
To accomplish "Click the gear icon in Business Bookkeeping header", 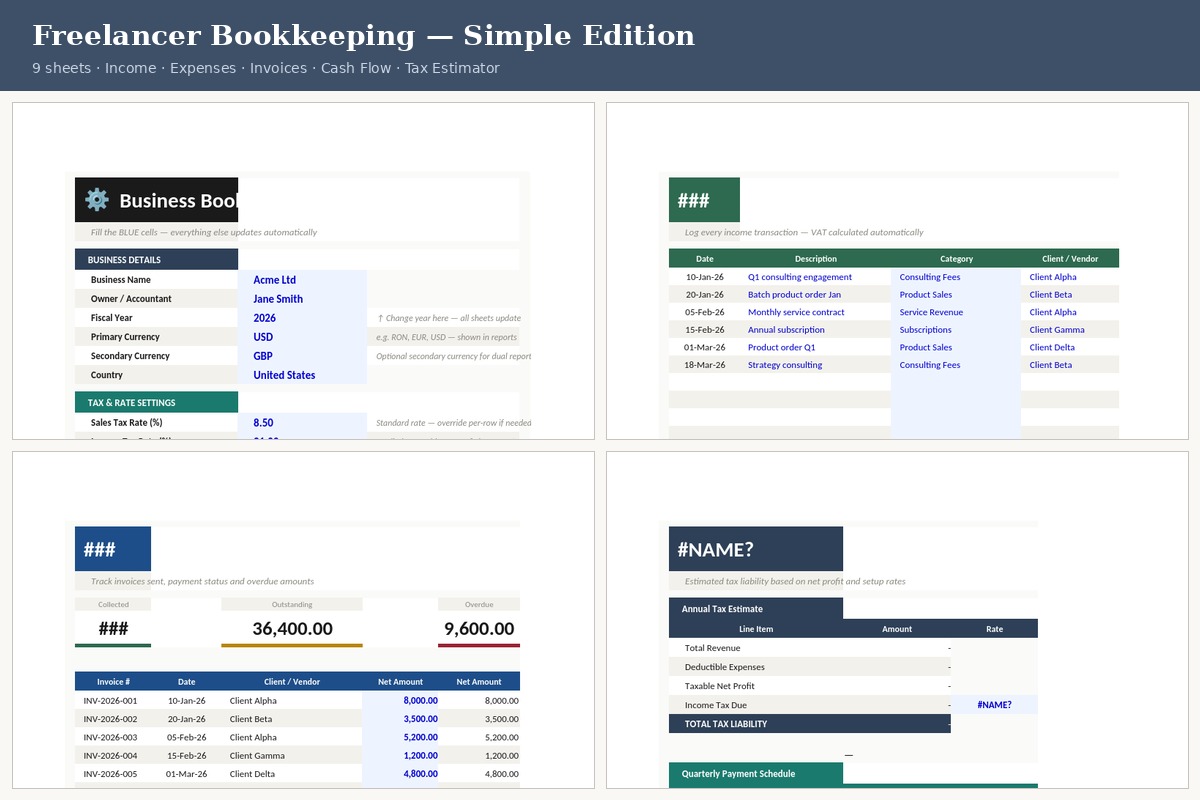I will tap(96, 200).
